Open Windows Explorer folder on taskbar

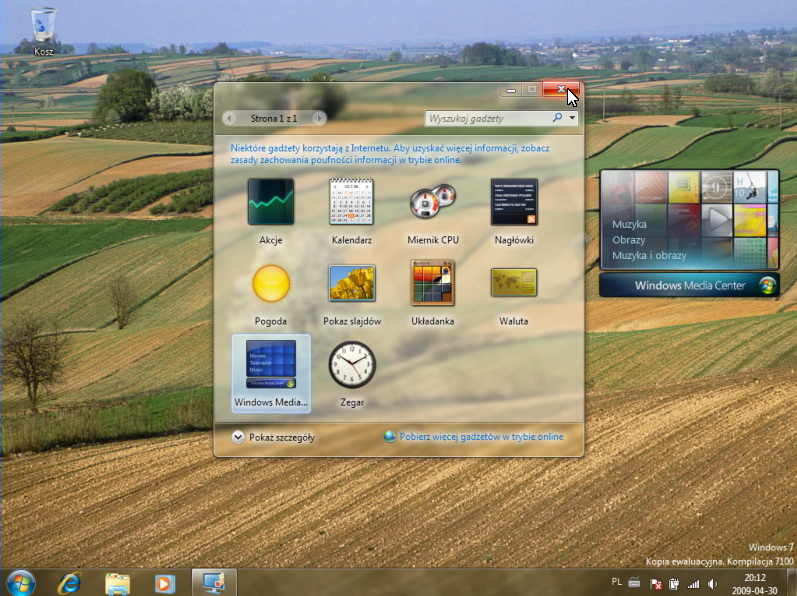[117, 583]
